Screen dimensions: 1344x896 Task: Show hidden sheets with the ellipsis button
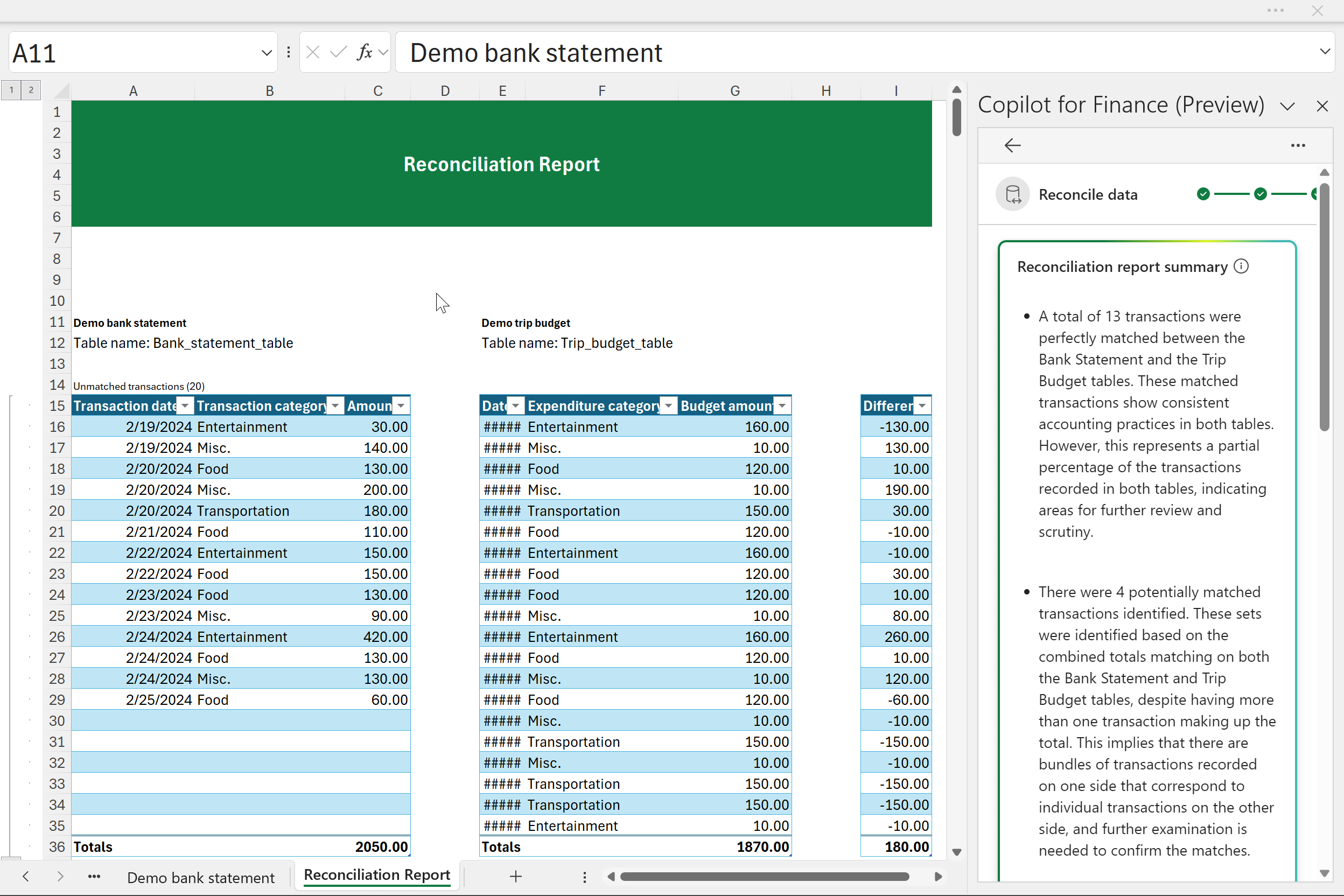click(94, 876)
